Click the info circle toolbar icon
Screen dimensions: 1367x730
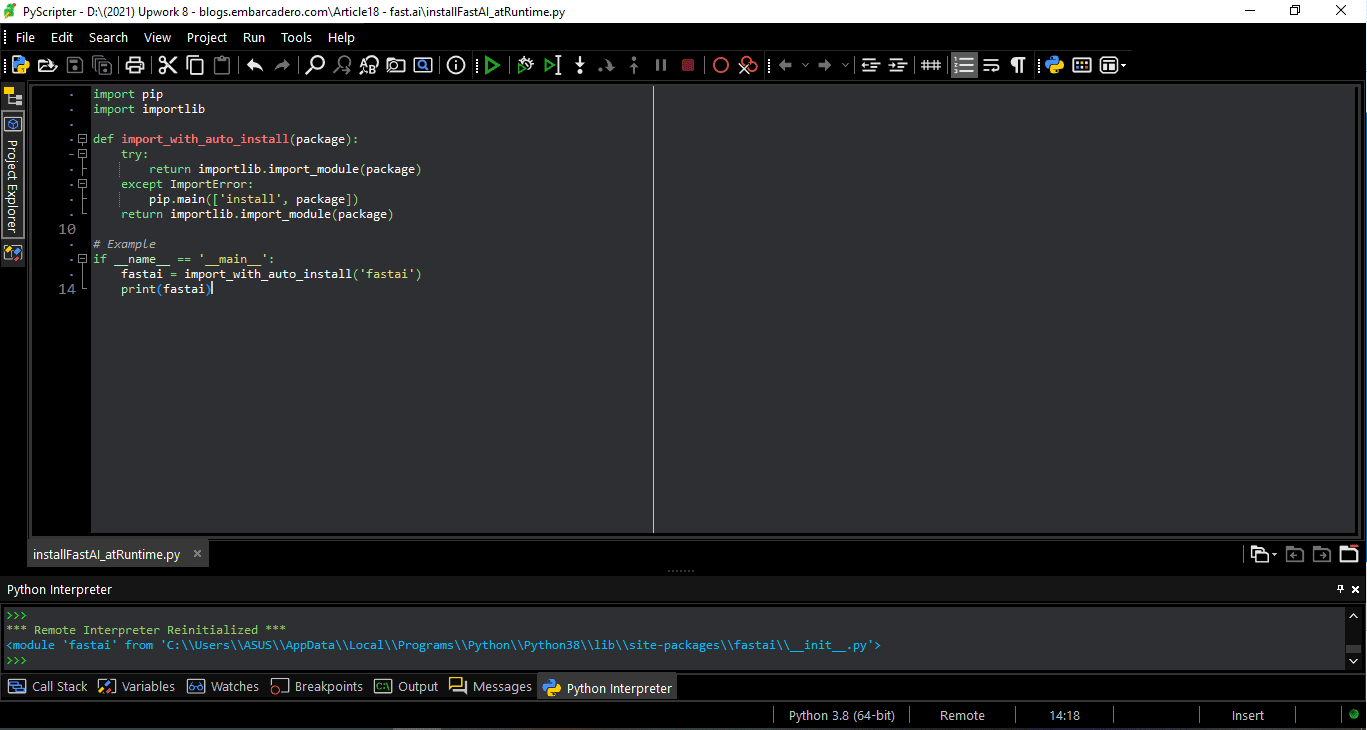pyautogui.click(x=456, y=65)
